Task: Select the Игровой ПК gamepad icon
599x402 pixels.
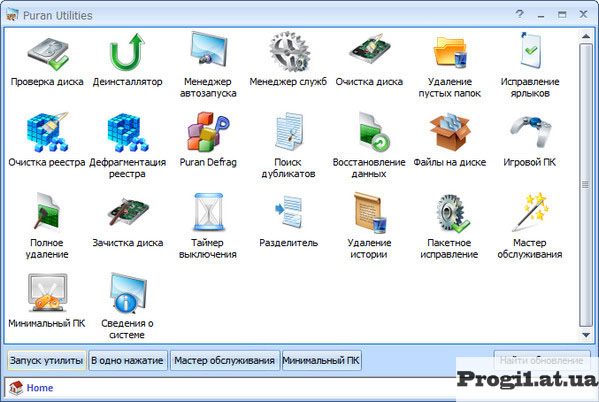Action: 530,131
